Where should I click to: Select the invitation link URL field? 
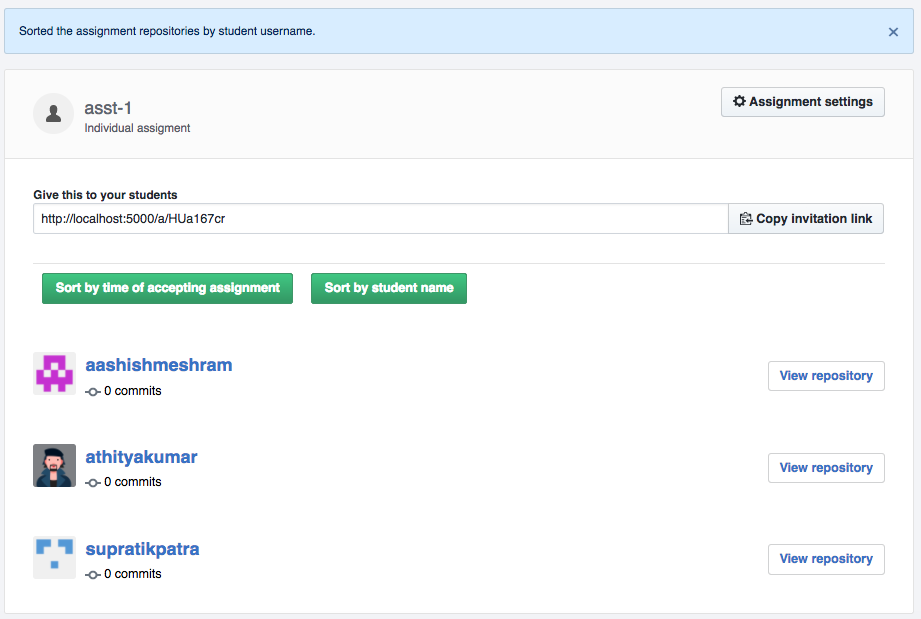click(381, 218)
